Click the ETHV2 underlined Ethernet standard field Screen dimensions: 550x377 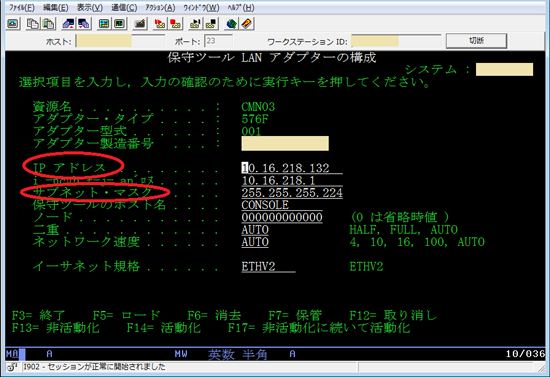[268, 267]
